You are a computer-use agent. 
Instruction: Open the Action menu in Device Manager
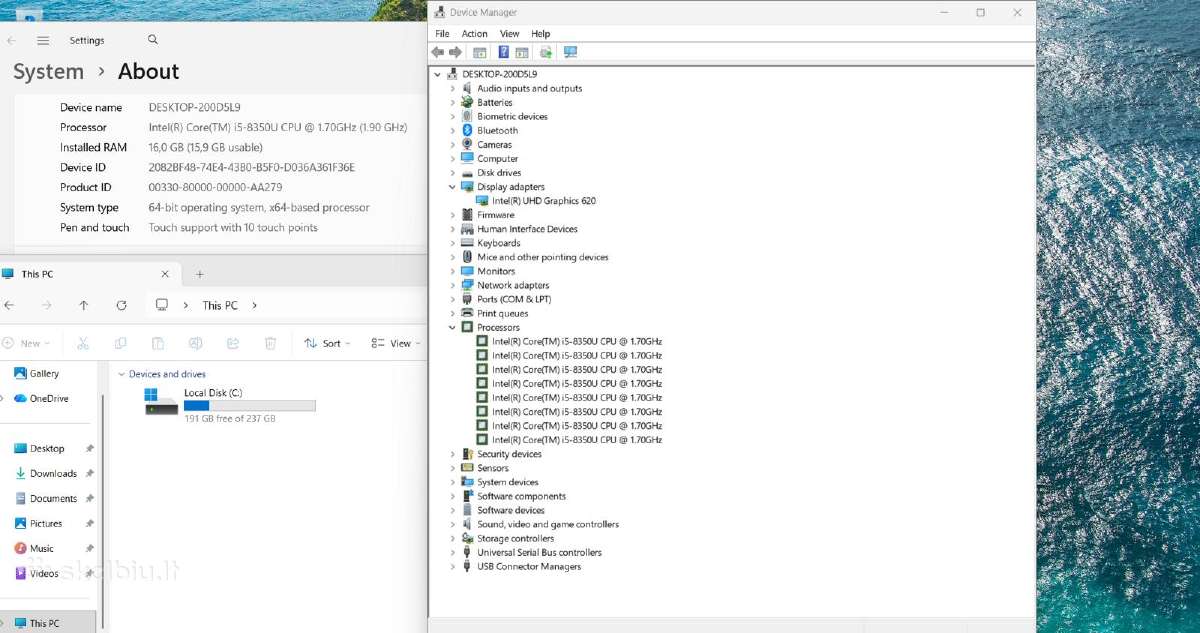click(474, 34)
